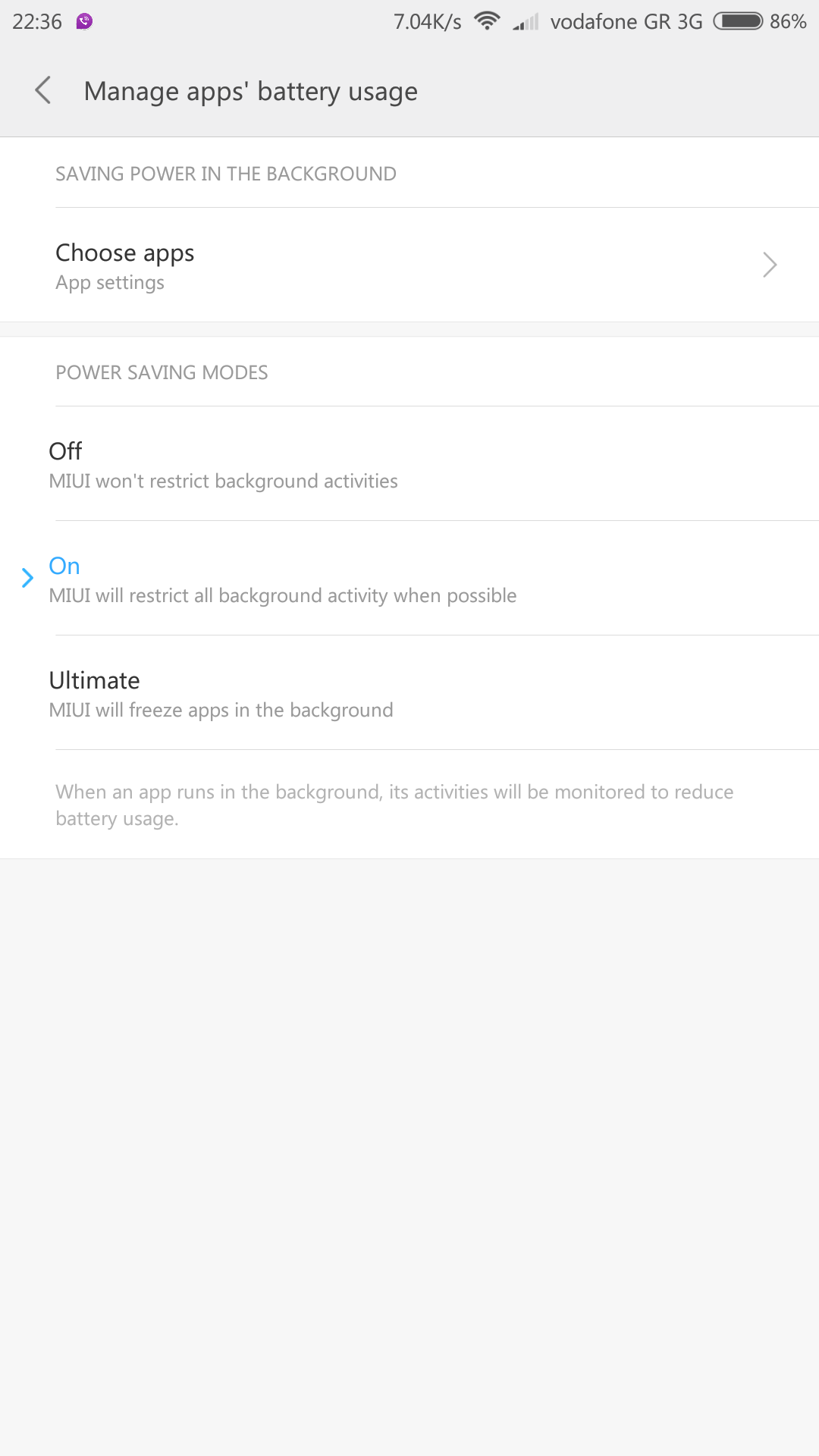
Task: Tap "MIUI won't restrict background activities" text
Action: tap(223, 481)
